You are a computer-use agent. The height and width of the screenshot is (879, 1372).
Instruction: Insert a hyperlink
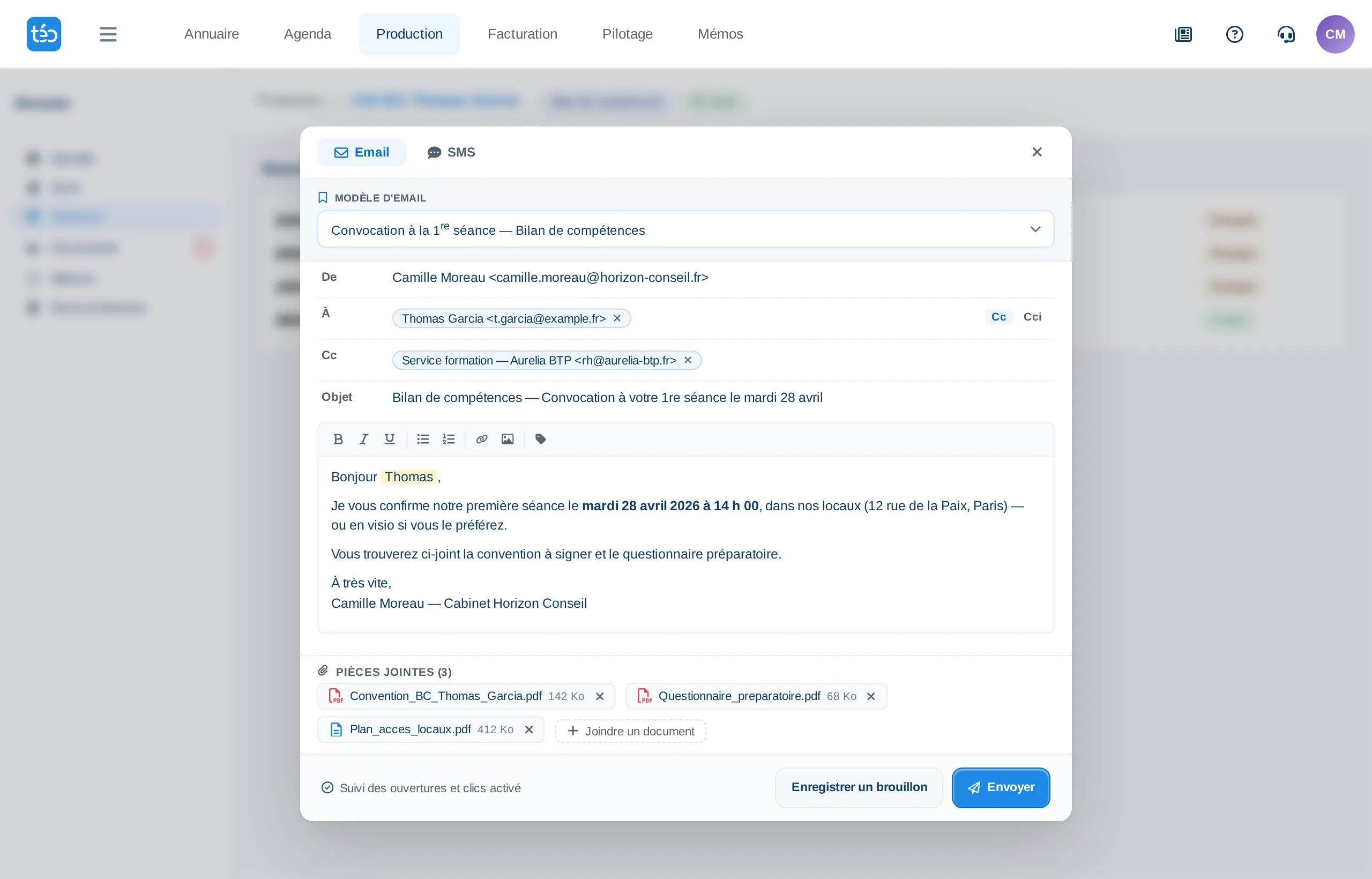482,439
